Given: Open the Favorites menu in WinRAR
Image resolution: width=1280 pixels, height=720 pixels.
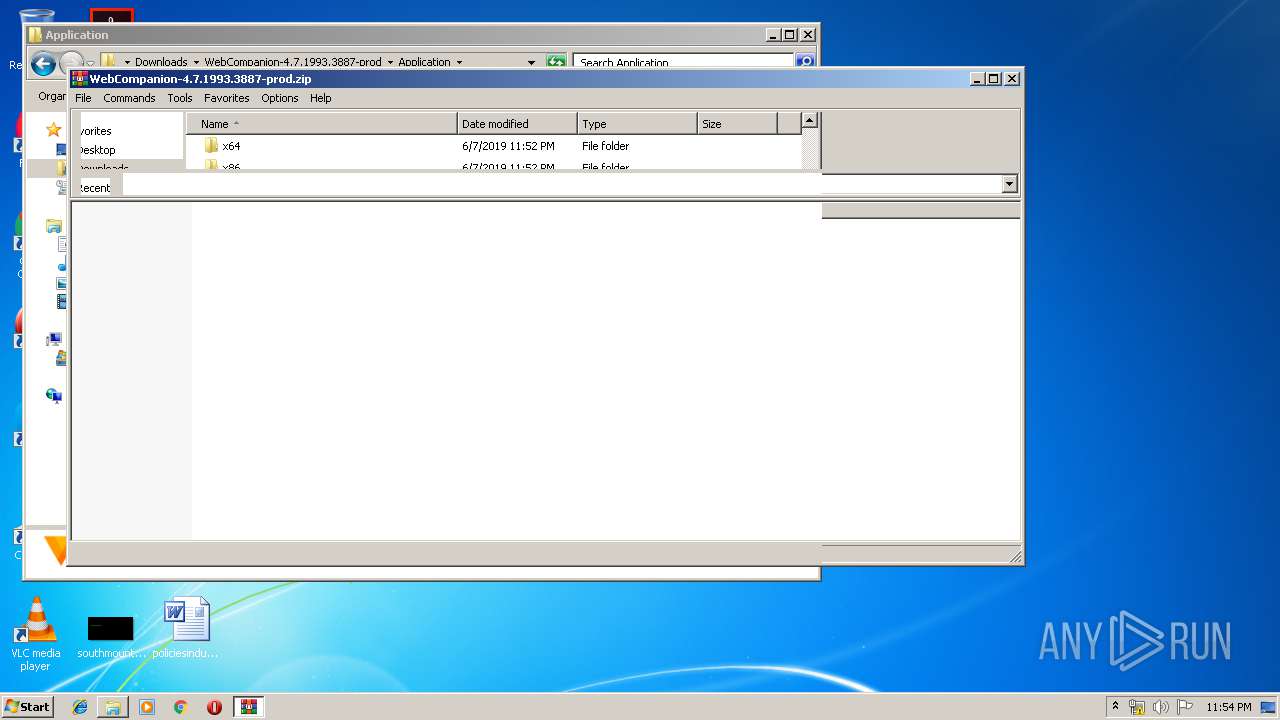Looking at the screenshot, I should [227, 98].
